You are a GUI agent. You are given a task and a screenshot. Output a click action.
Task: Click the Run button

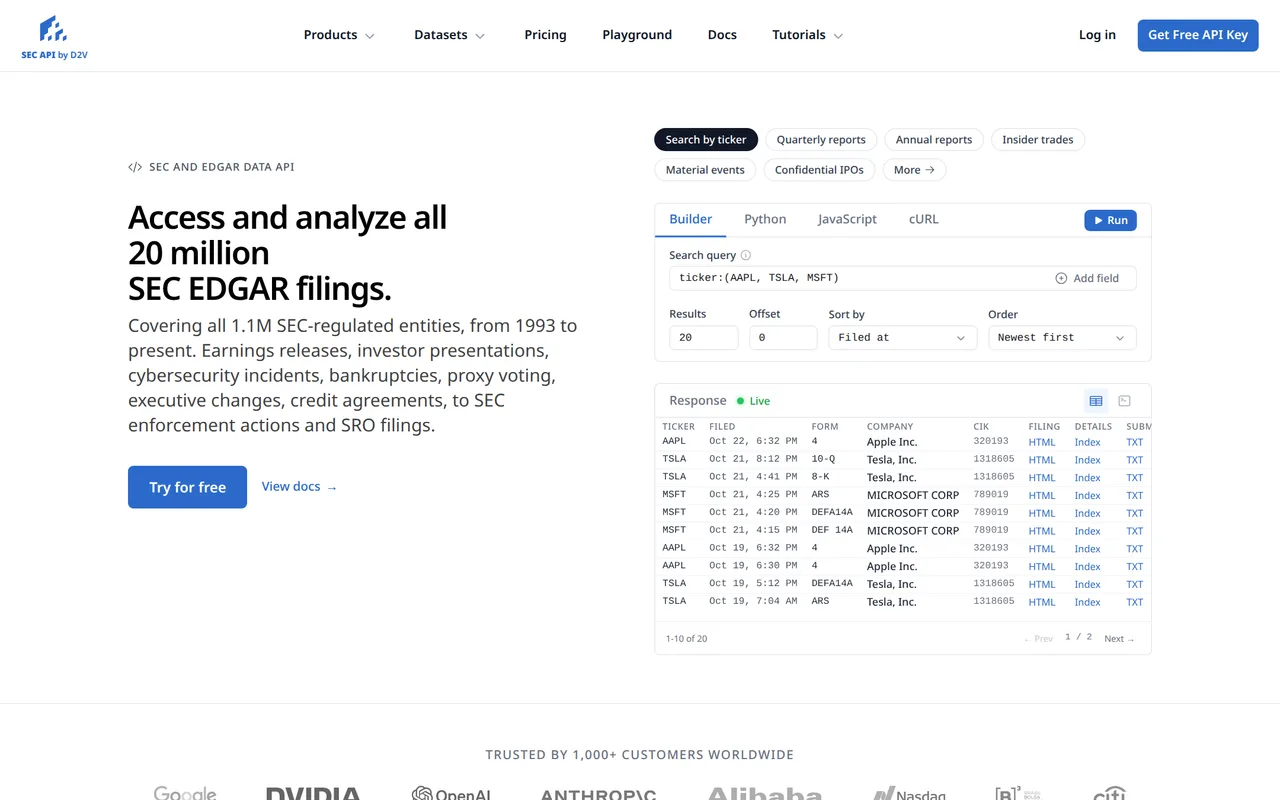click(x=1110, y=220)
